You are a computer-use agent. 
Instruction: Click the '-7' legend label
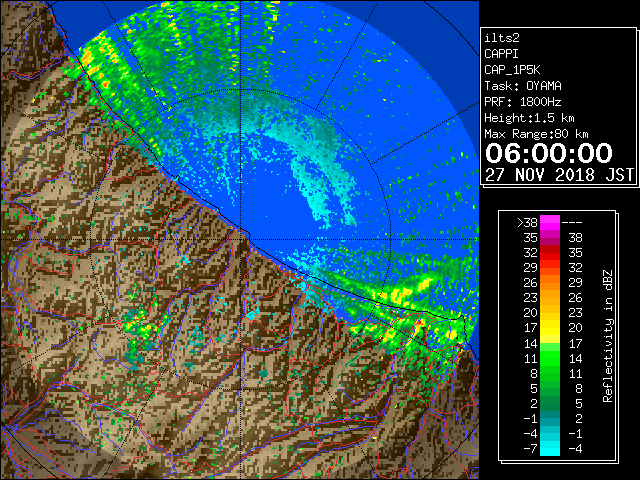[531, 448]
